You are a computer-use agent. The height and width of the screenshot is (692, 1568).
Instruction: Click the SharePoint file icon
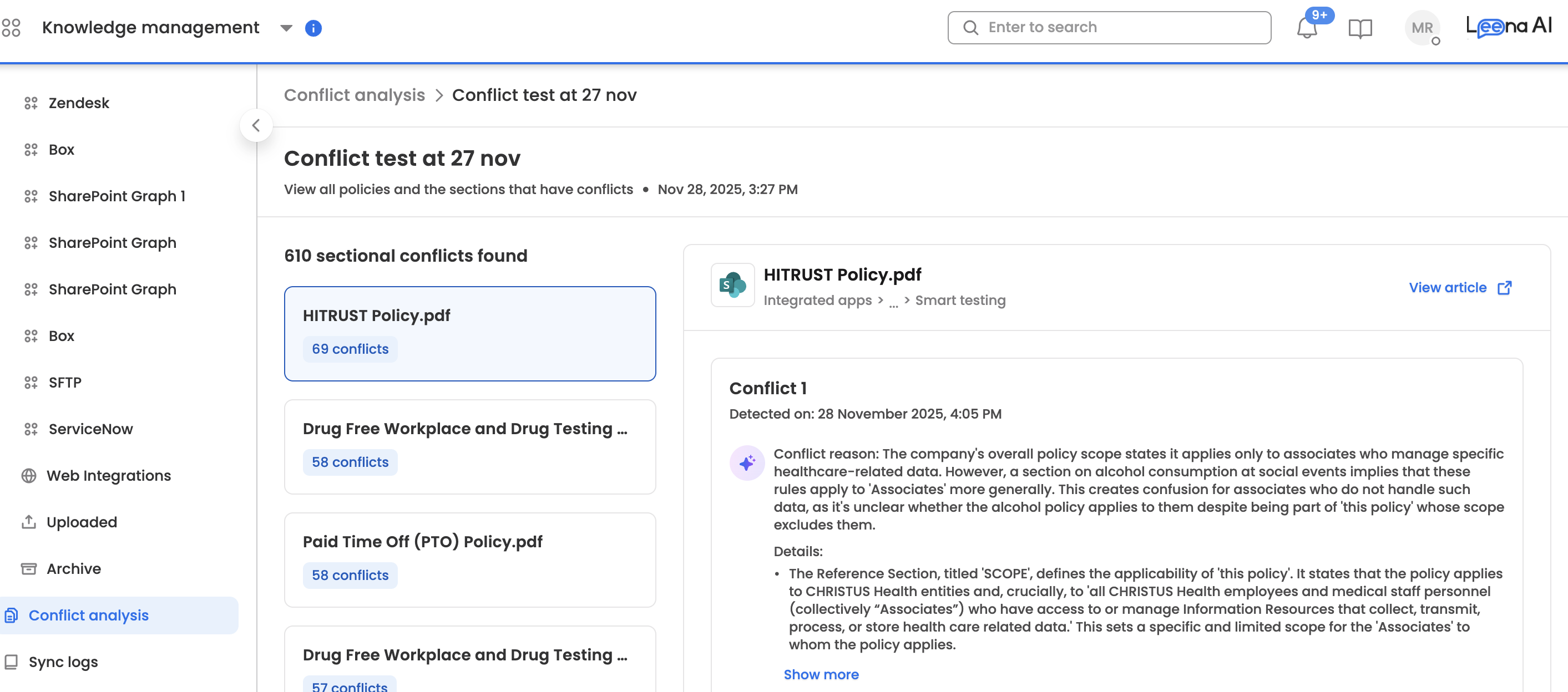coord(732,285)
